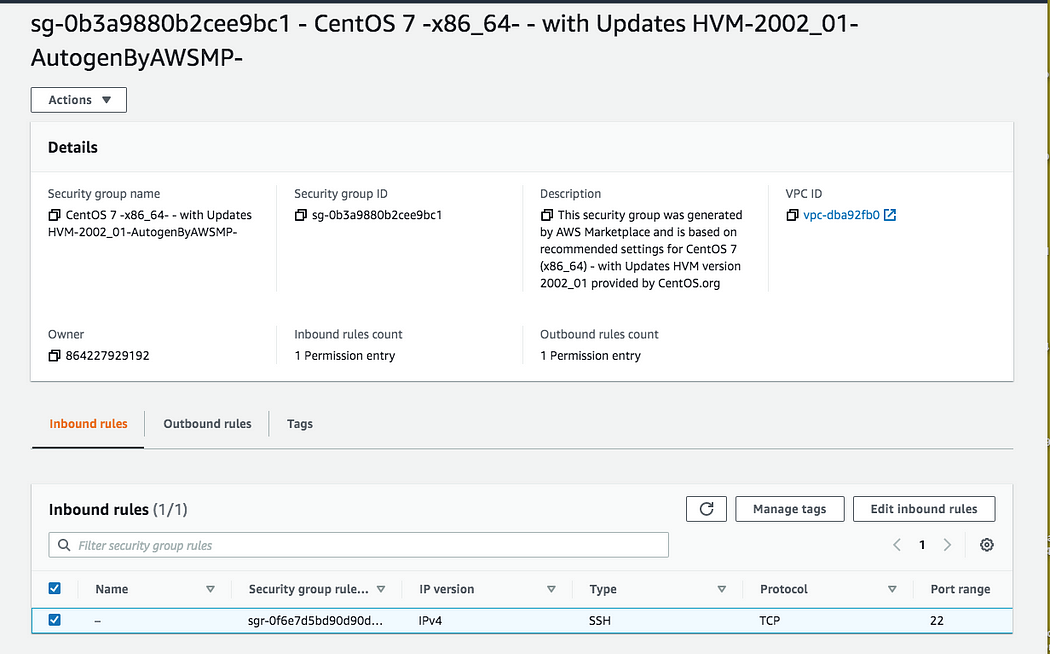Uncheck the SSH rule row checkbox
The image size is (1050, 654).
[55, 620]
